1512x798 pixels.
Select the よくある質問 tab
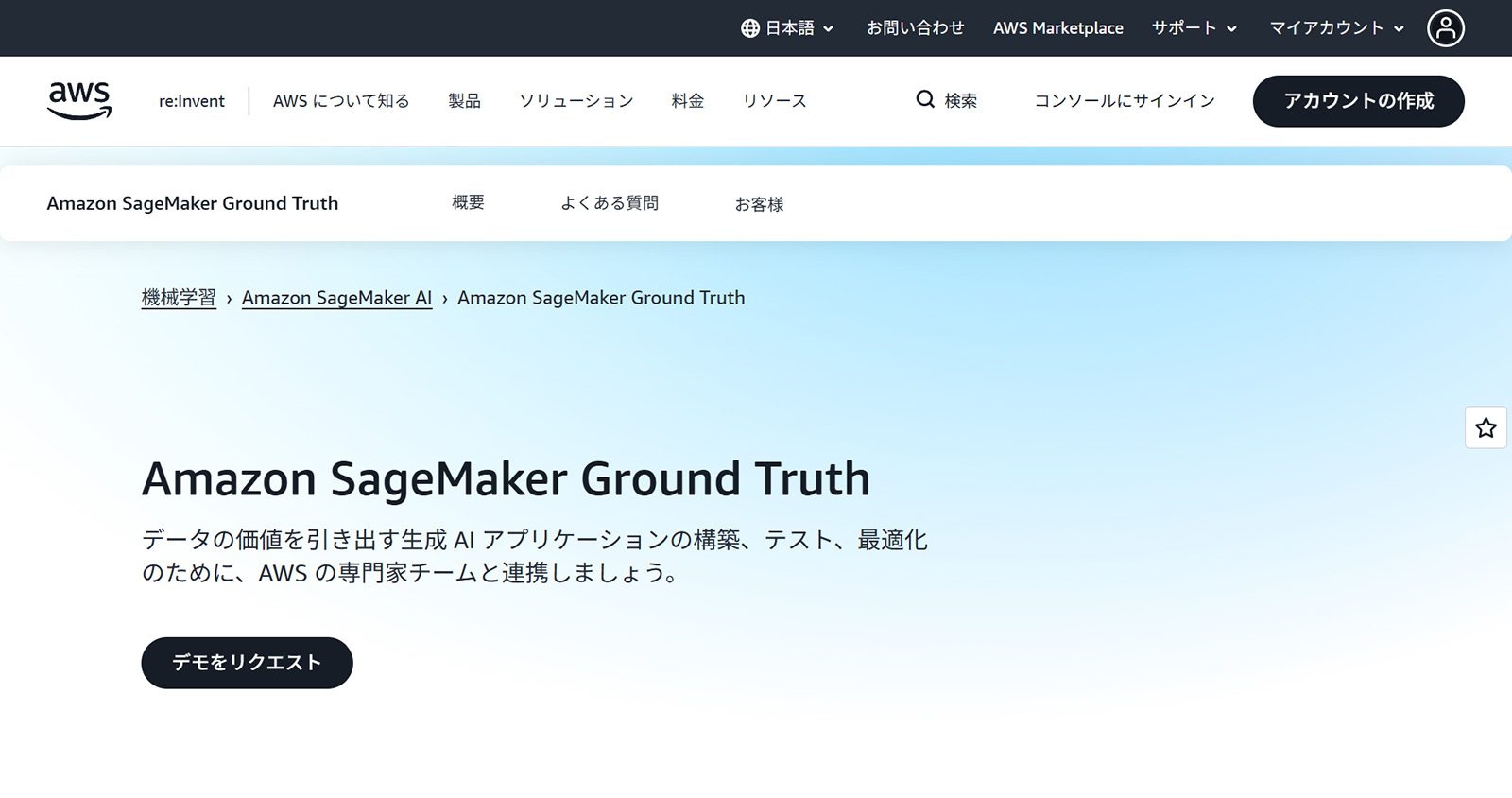pos(610,202)
